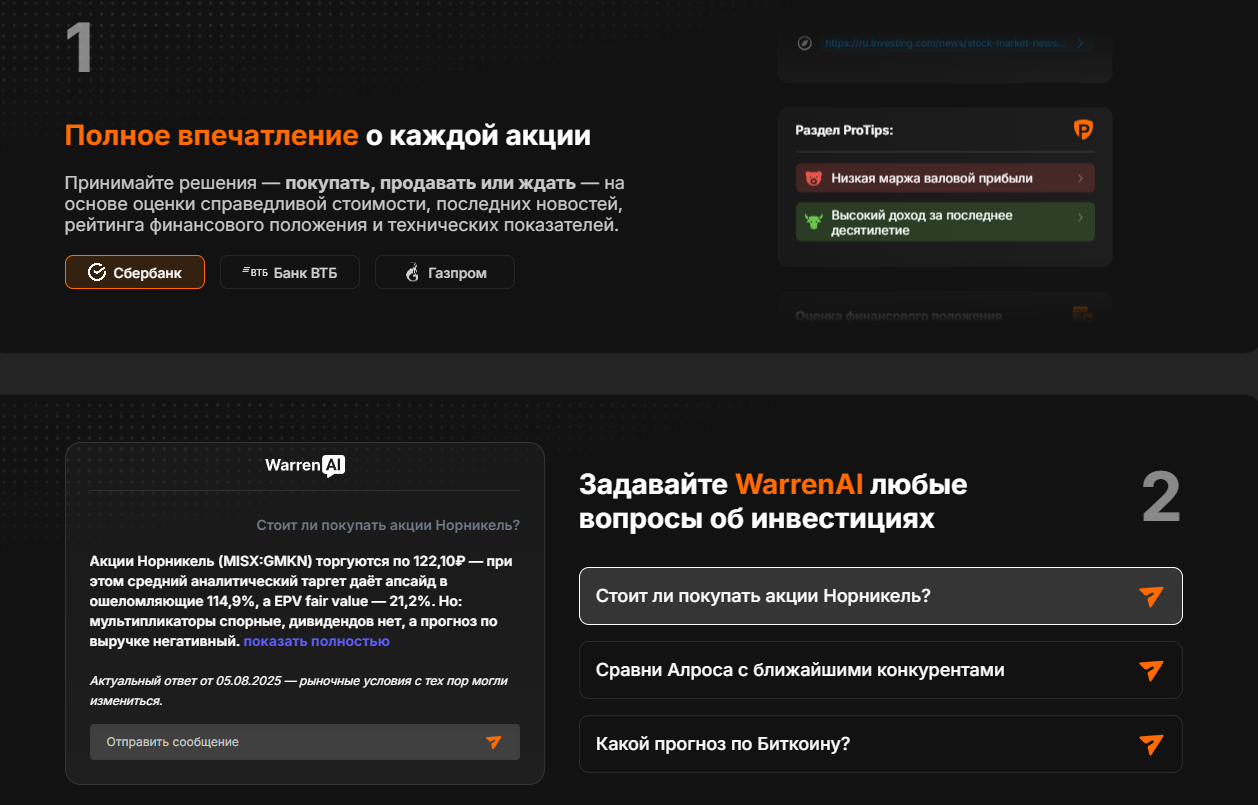Open the ru.investing.com news link

pos(946,44)
